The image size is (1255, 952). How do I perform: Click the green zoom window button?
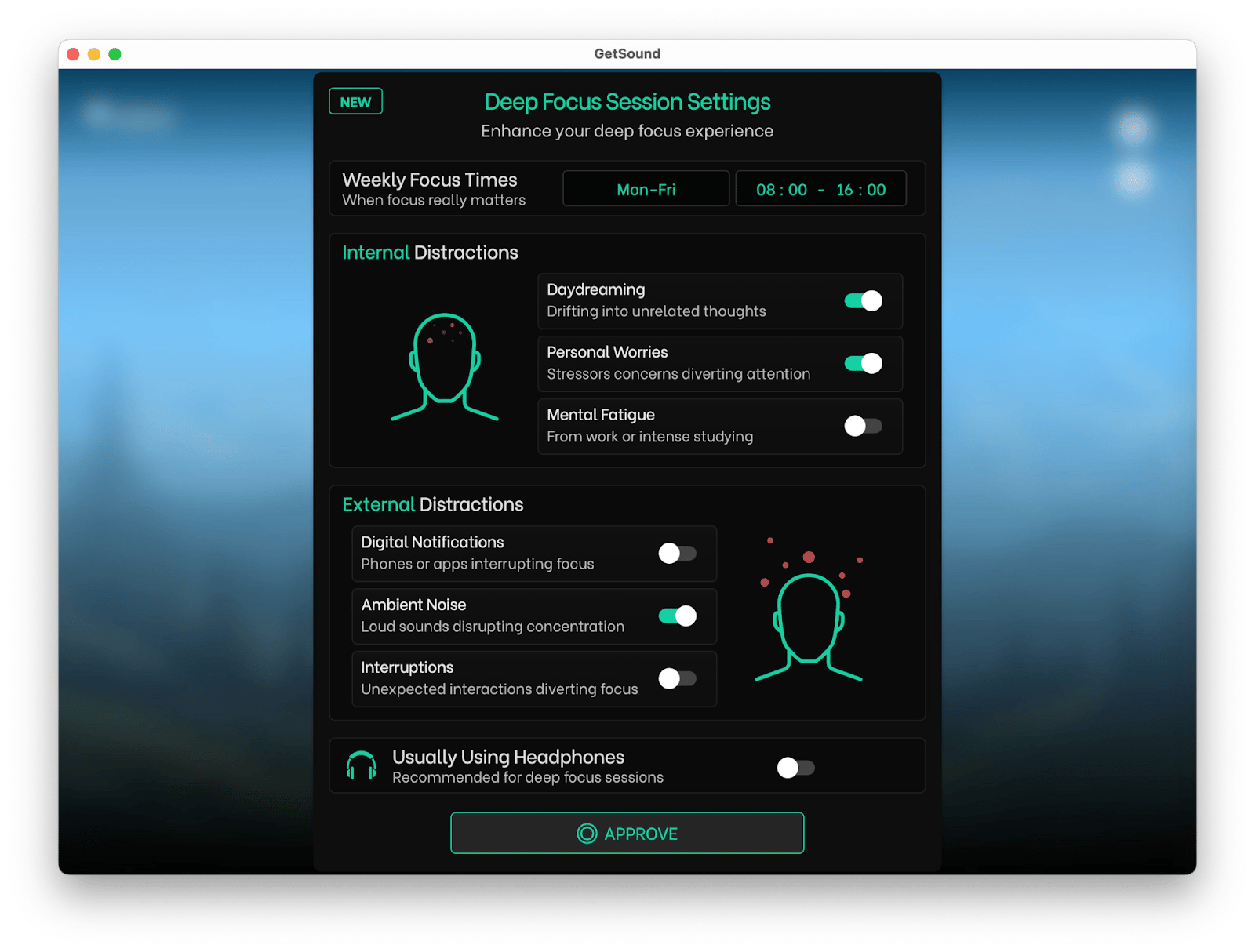tap(115, 54)
